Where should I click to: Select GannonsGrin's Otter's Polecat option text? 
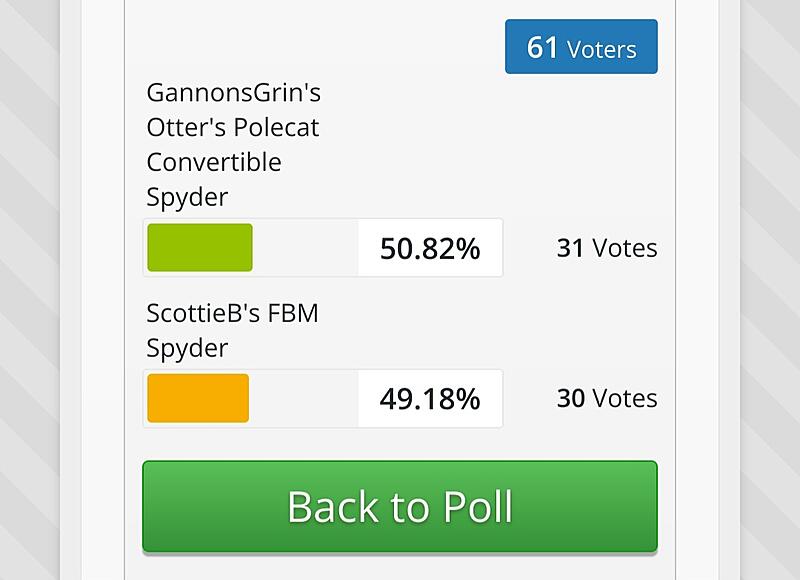coord(234,145)
